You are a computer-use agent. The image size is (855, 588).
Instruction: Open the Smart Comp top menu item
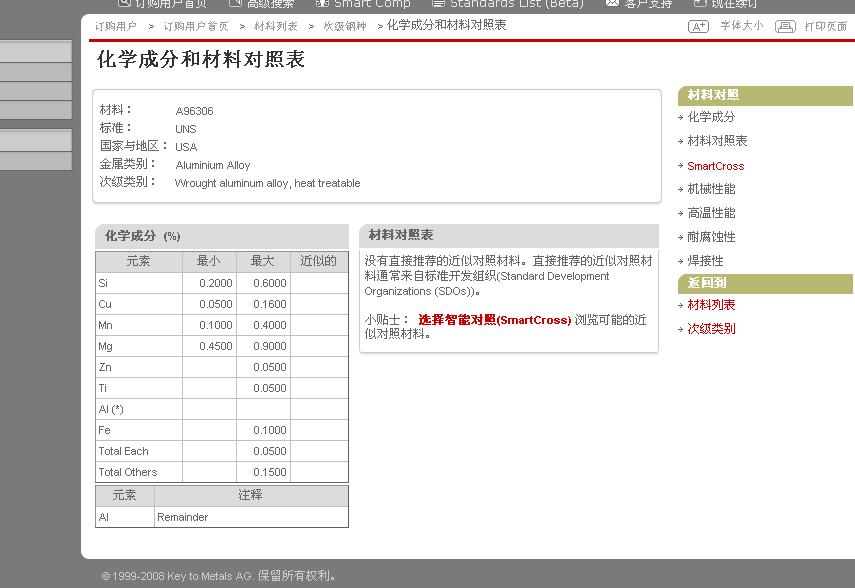363,3
